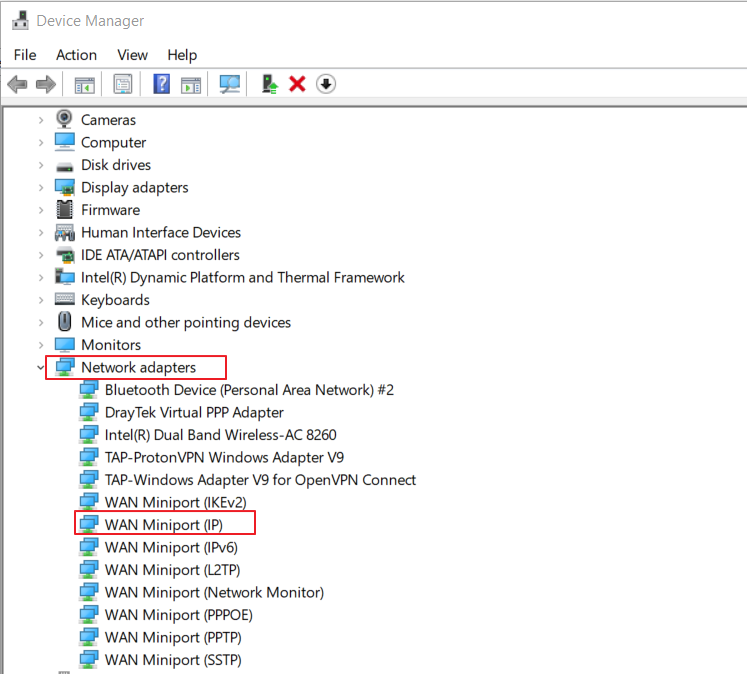Click the DrayTek Virtual PPP Adapter icon

pos(89,412)
